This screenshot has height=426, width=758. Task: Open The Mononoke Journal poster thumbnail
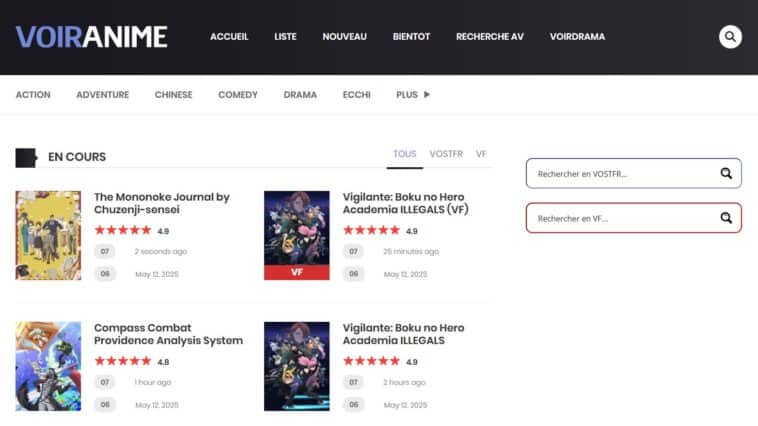tap(48, 235)
